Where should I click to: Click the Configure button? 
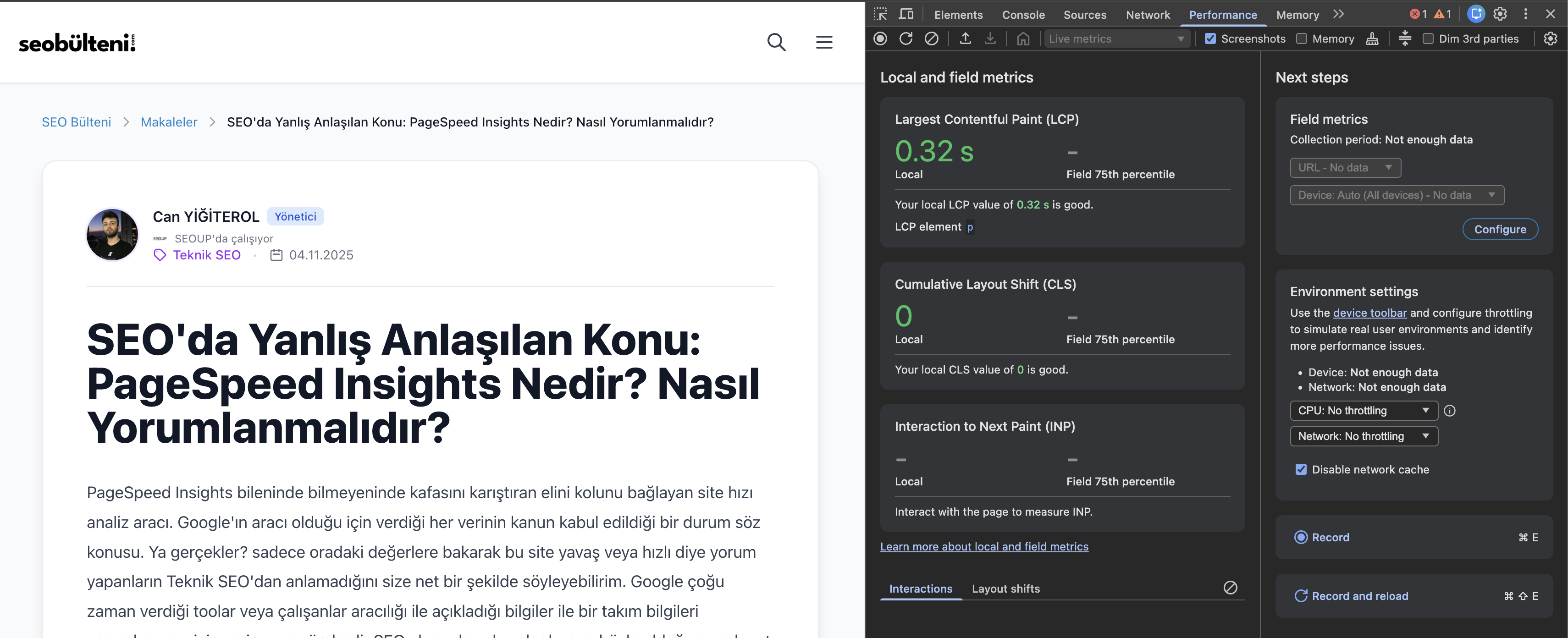(1500, 230)
